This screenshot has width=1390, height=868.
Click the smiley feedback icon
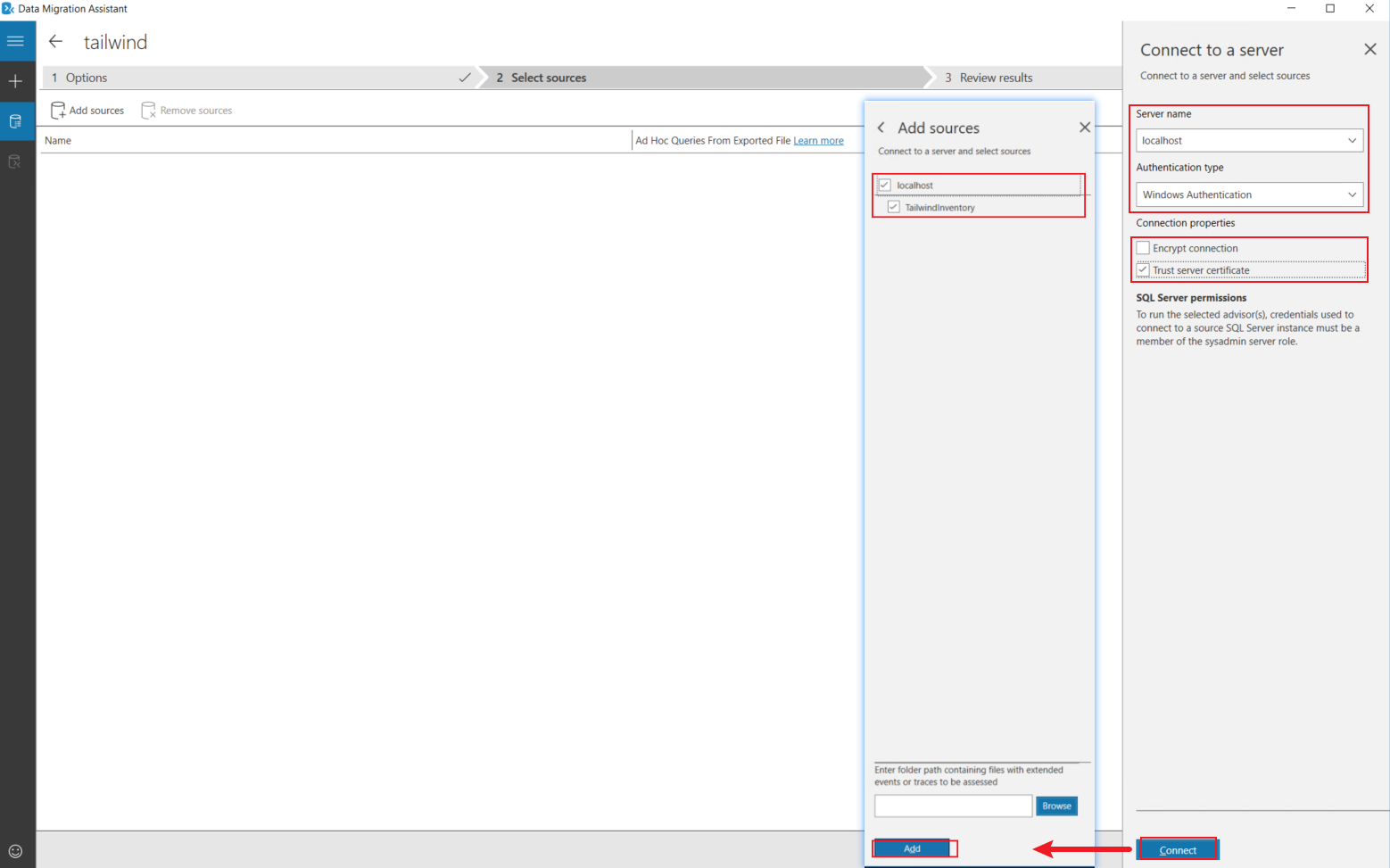pos(15,851)
